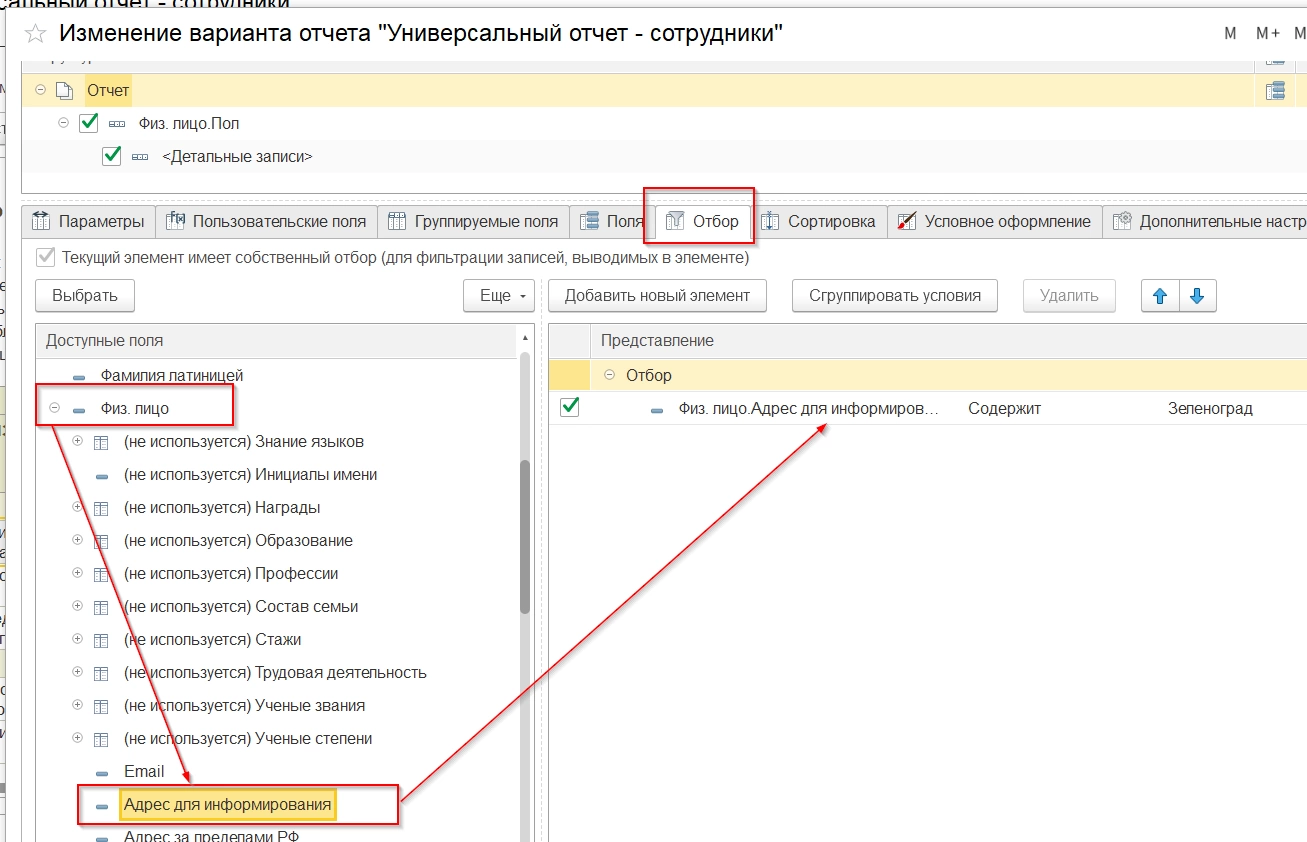The width and height of the screenshot is (1307, 842).
Task: Click the field icon beside Фамилия латиницей
Action: click(79, 377)
